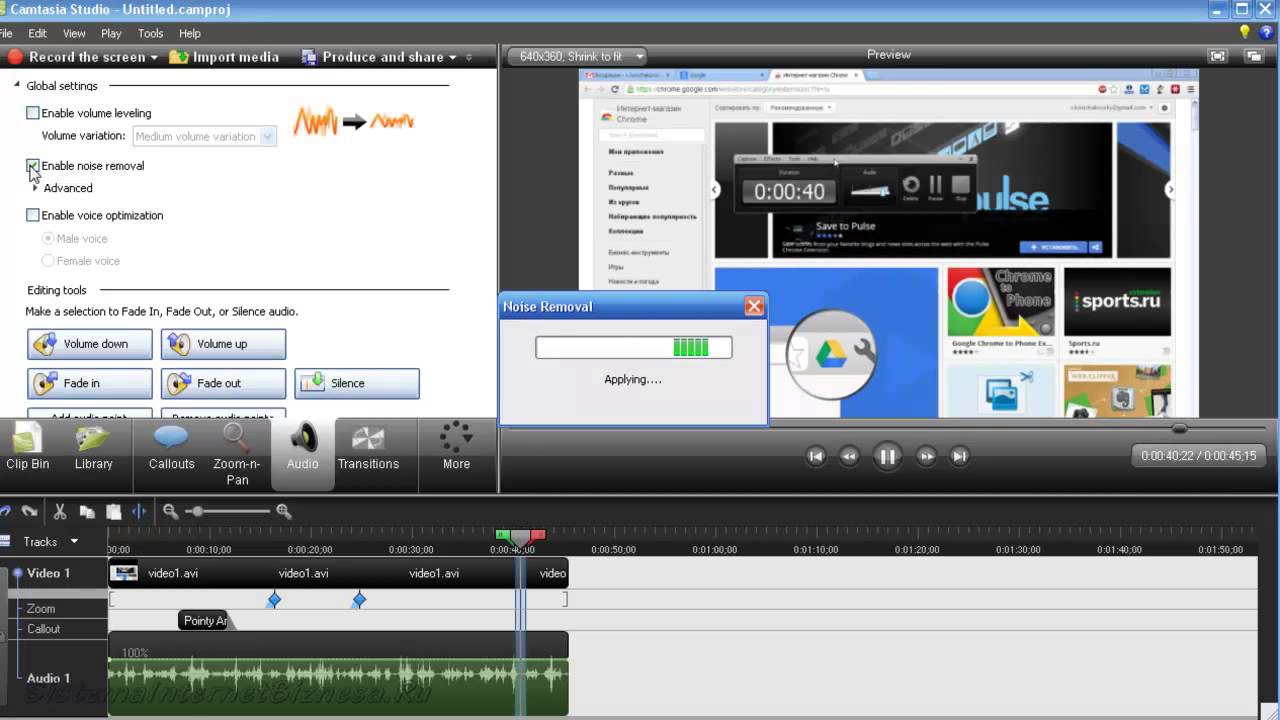
Task: Click the Record the screen button
Action: point(82,57)
